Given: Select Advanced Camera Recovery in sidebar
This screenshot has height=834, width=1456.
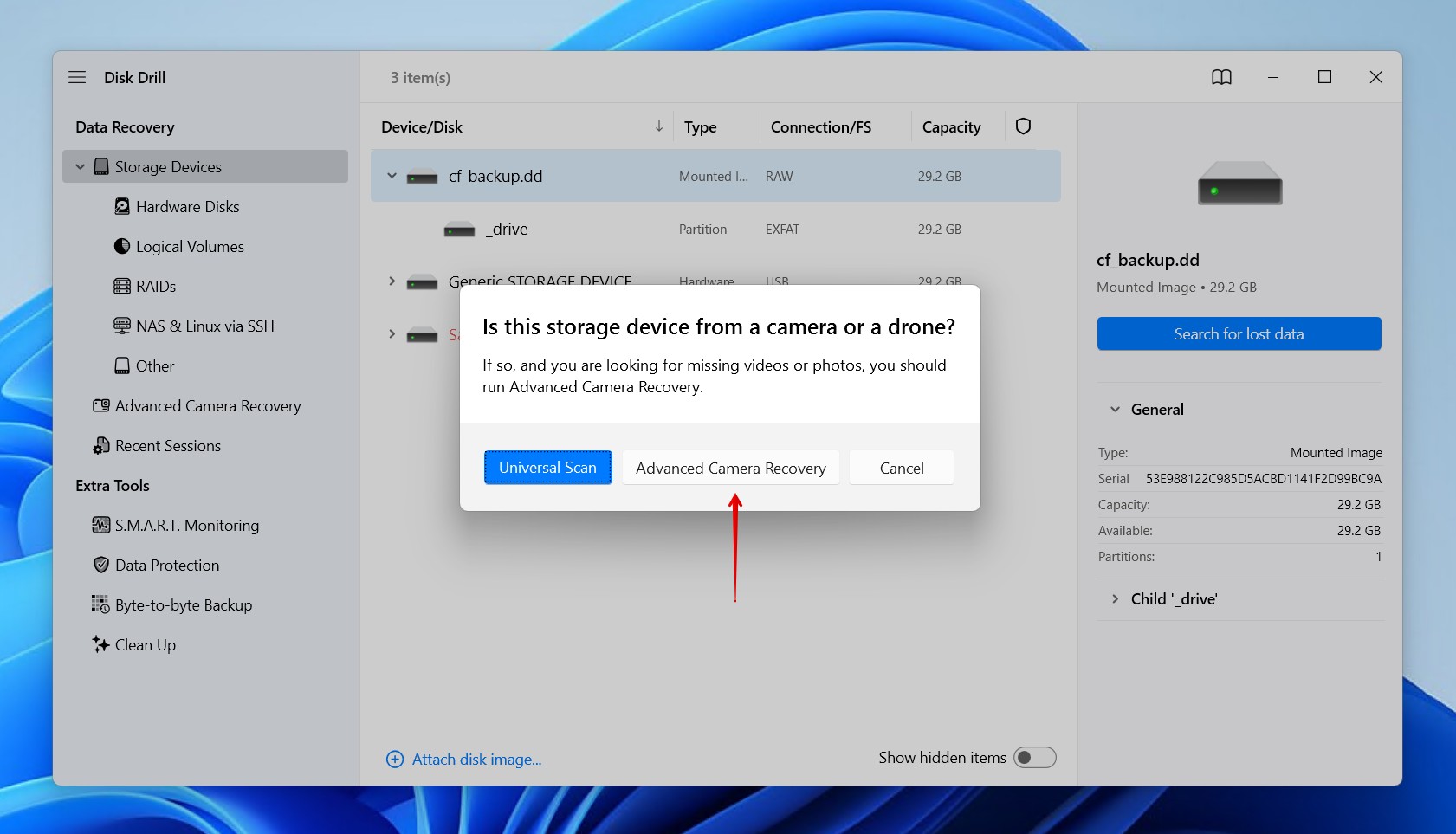Looking at the screenshot, I should pyautogui.click(x=209, y=405).
